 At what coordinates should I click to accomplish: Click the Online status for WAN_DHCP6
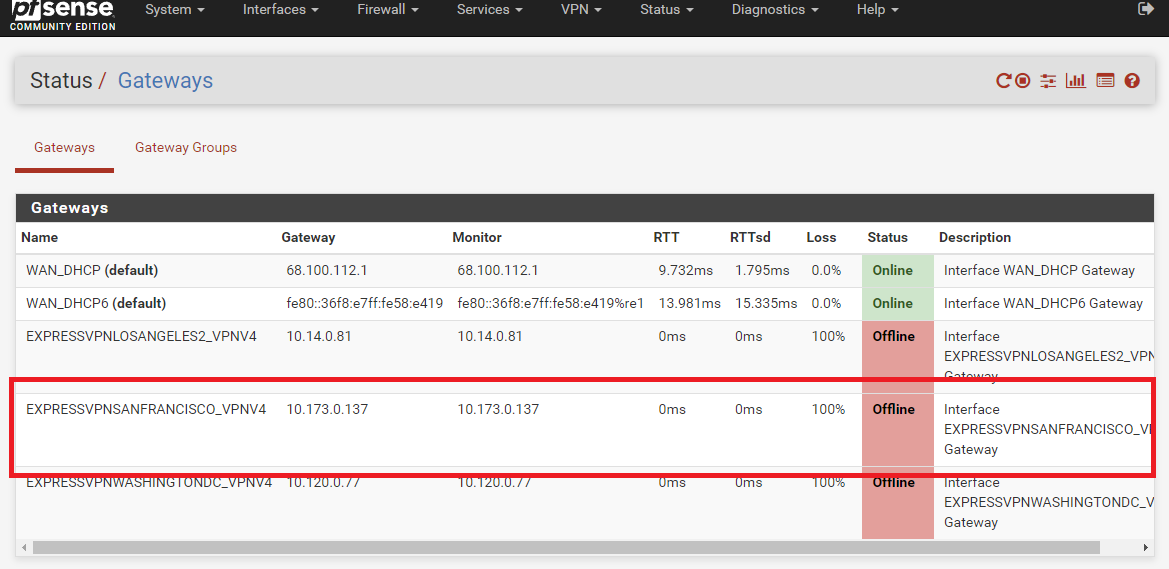(892, 304)
